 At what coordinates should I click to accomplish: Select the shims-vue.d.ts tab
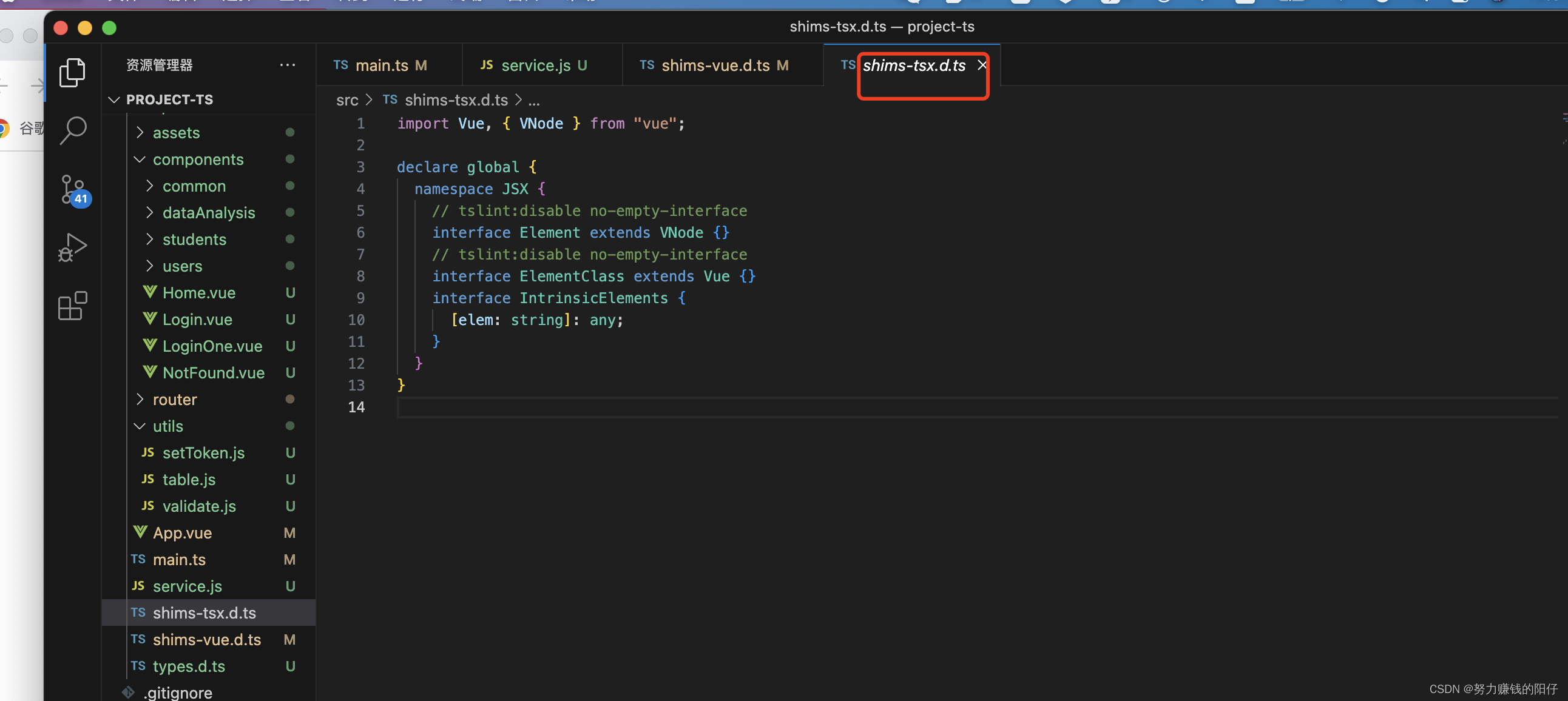[x=715, y=65]
